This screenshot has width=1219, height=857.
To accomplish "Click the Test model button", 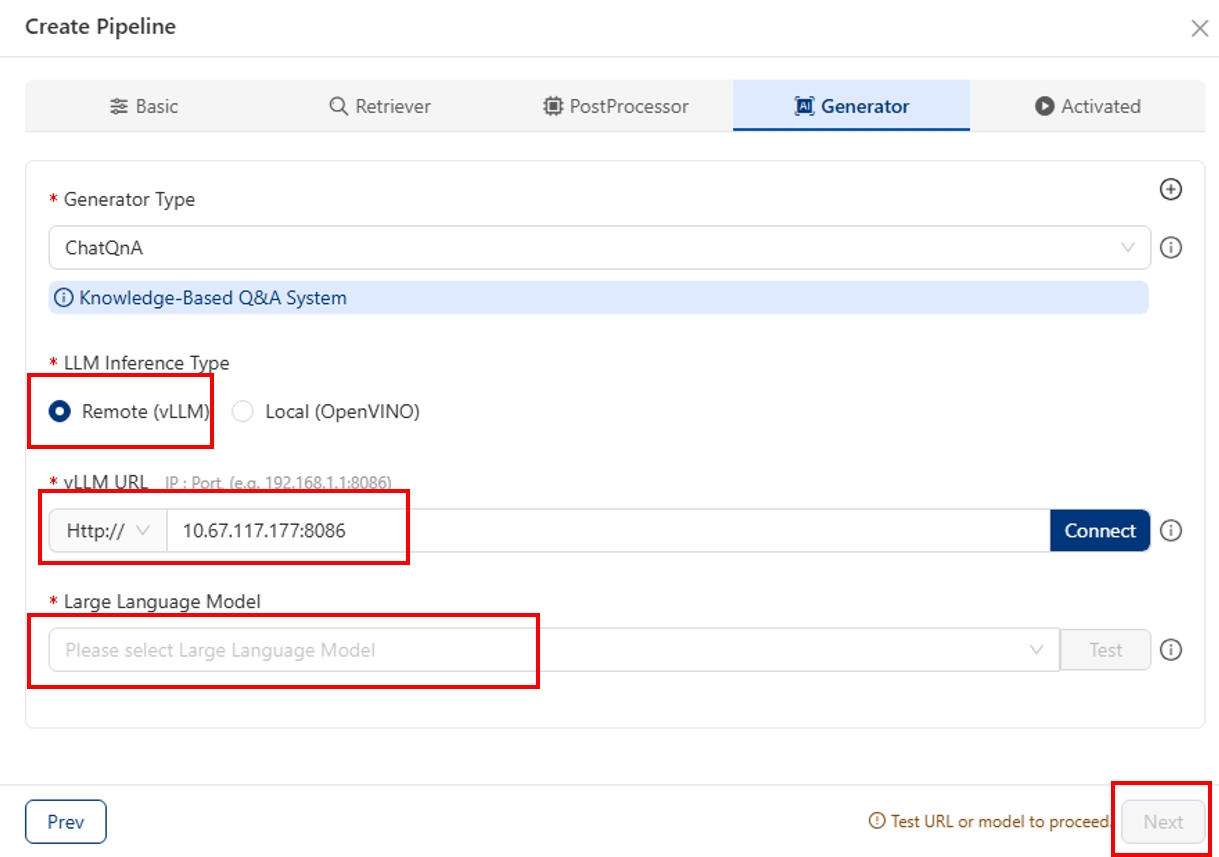I will [1105, 650].
